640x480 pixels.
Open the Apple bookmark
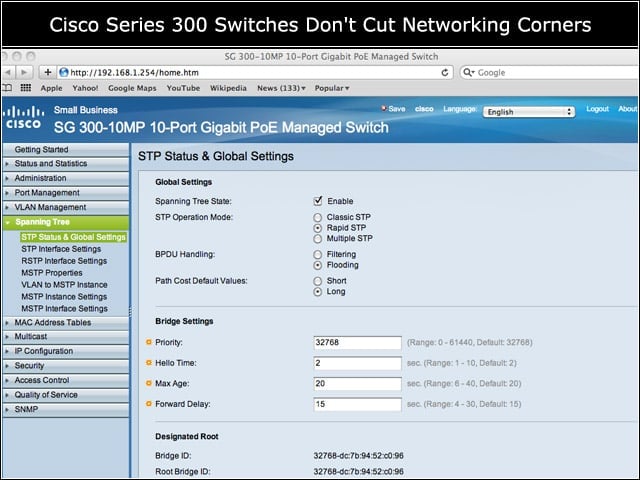click(51, 88)
